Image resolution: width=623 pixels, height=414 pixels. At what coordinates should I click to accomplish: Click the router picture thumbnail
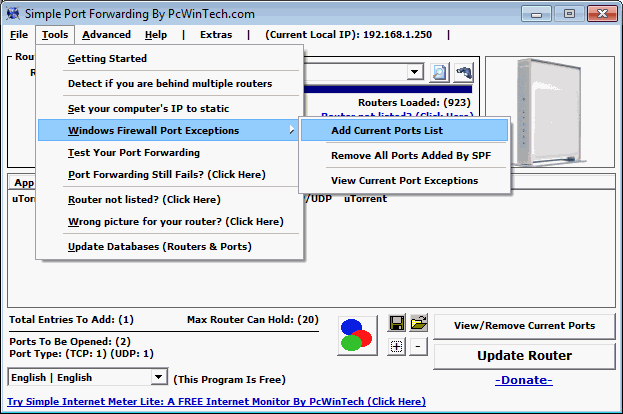(x=550, y=112)
